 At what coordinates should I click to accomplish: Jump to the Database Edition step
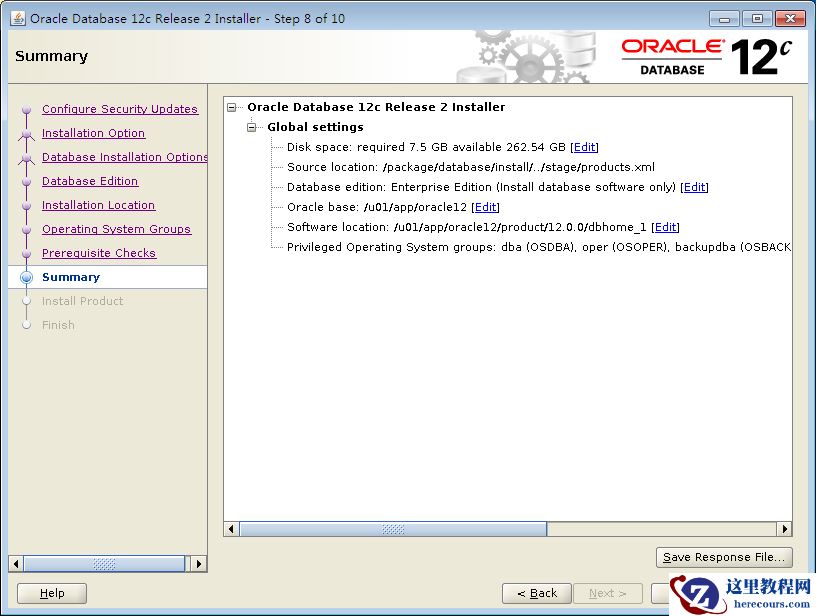(x=90, y=181)
